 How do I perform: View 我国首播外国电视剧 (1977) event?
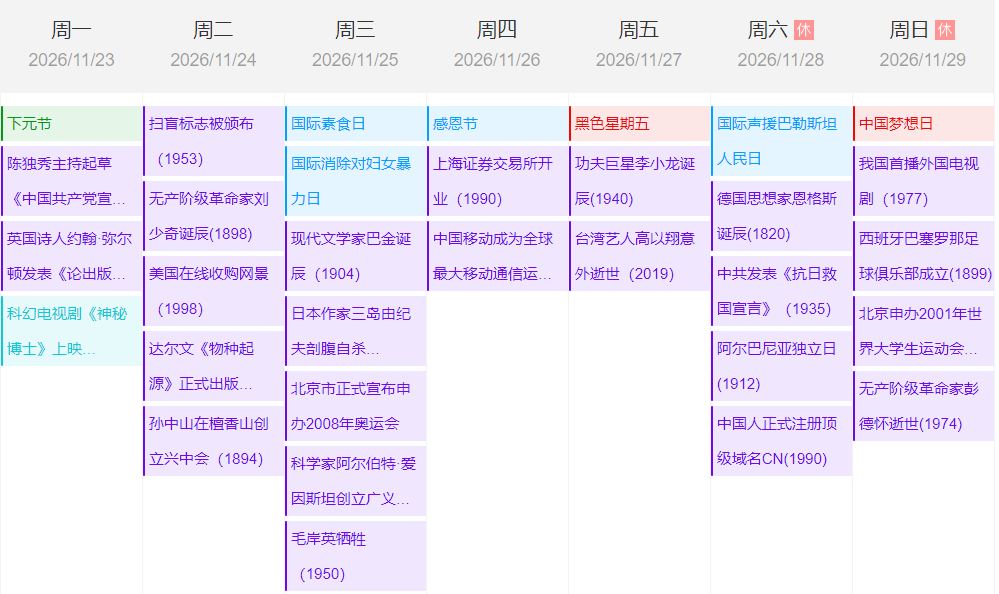(923, 181)
